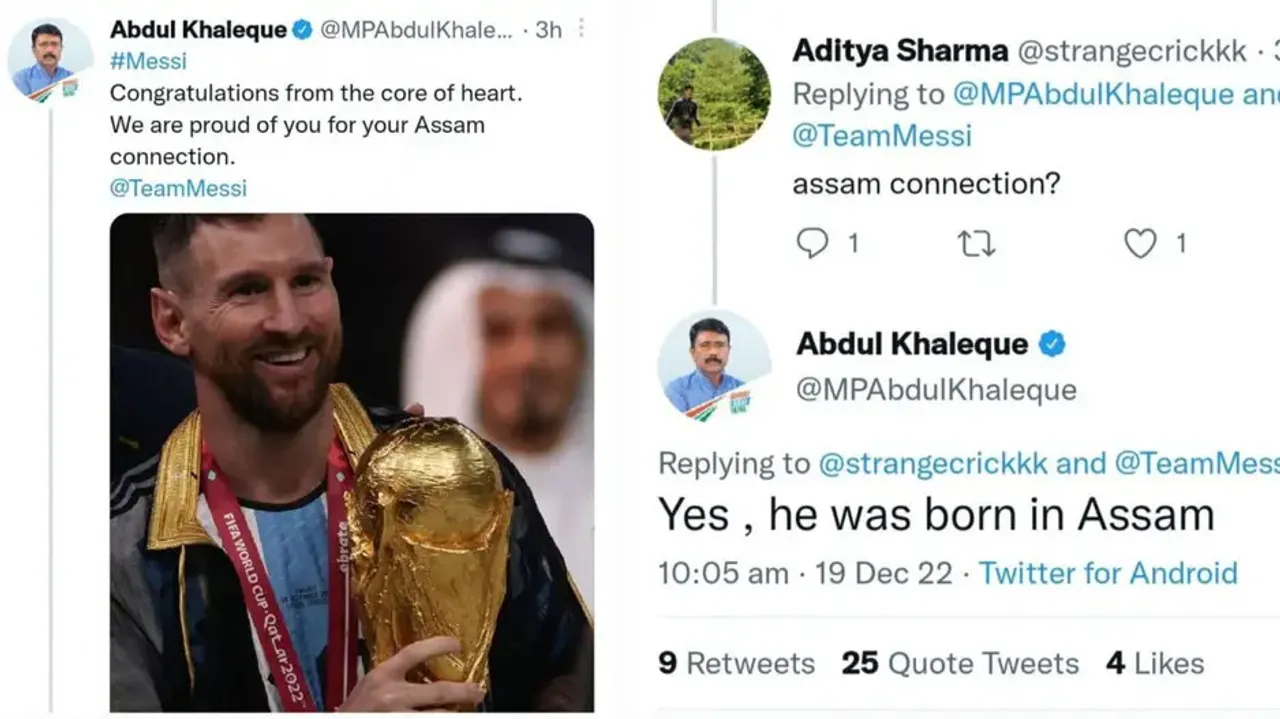Like Aditya Sharma's tweet with heart icon
Viewport: 1280px width, 719px height.
1140,243
